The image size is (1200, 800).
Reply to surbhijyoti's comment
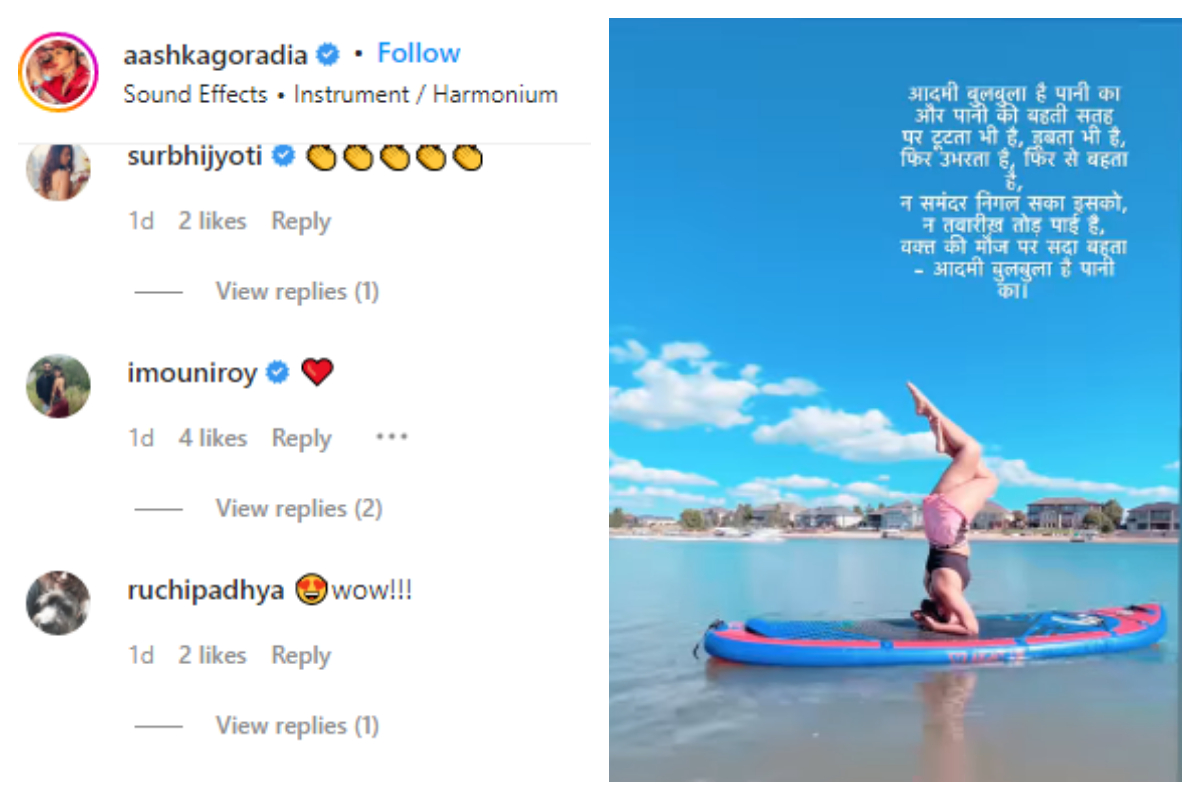pyautogui.click(x=301, y=222)
